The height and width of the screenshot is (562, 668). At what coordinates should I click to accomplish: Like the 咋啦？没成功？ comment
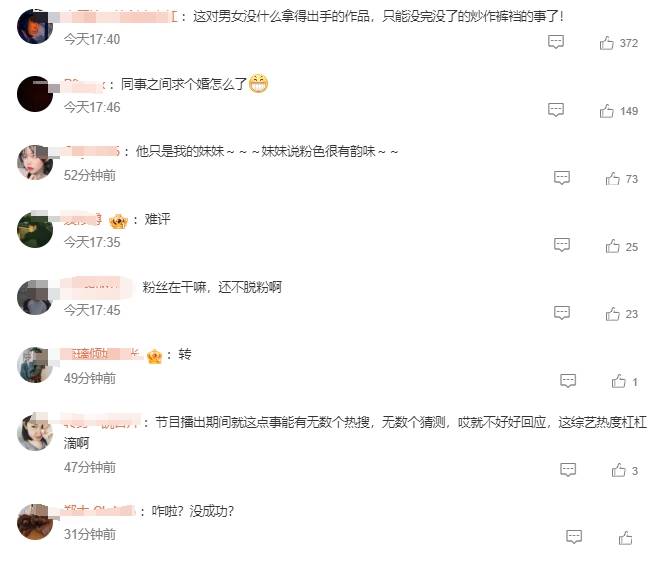625,538
